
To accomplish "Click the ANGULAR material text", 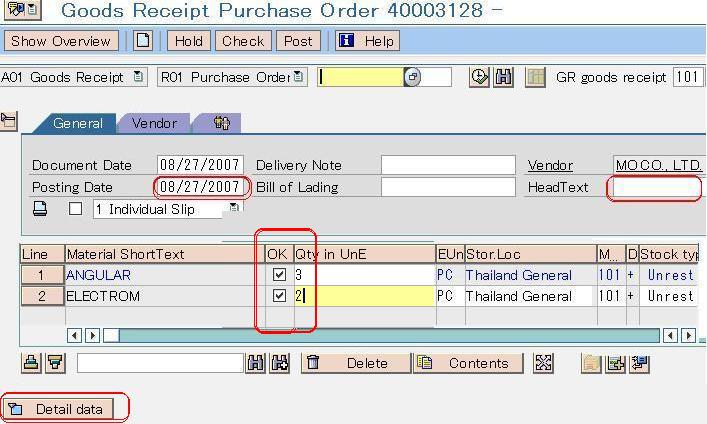I will (98, 275).
